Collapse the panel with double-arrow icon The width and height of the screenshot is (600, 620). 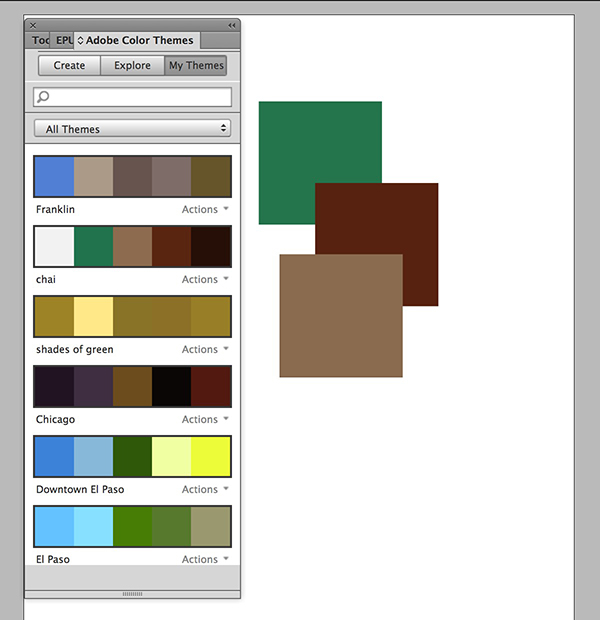point(232,25)
